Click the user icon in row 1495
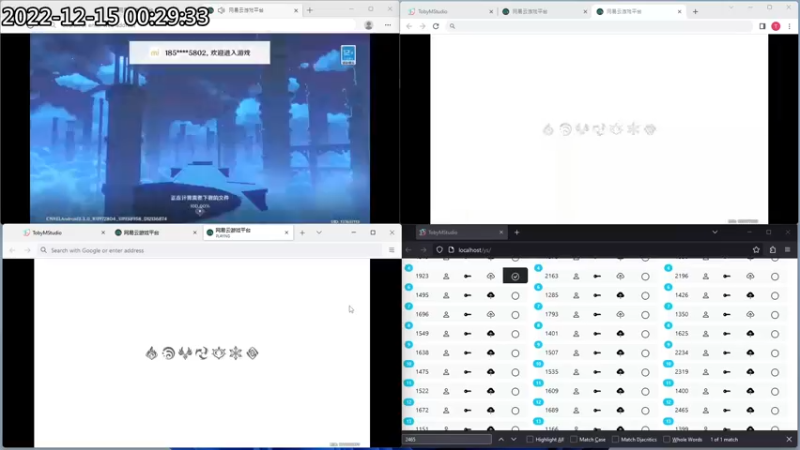 pos(446,295)
